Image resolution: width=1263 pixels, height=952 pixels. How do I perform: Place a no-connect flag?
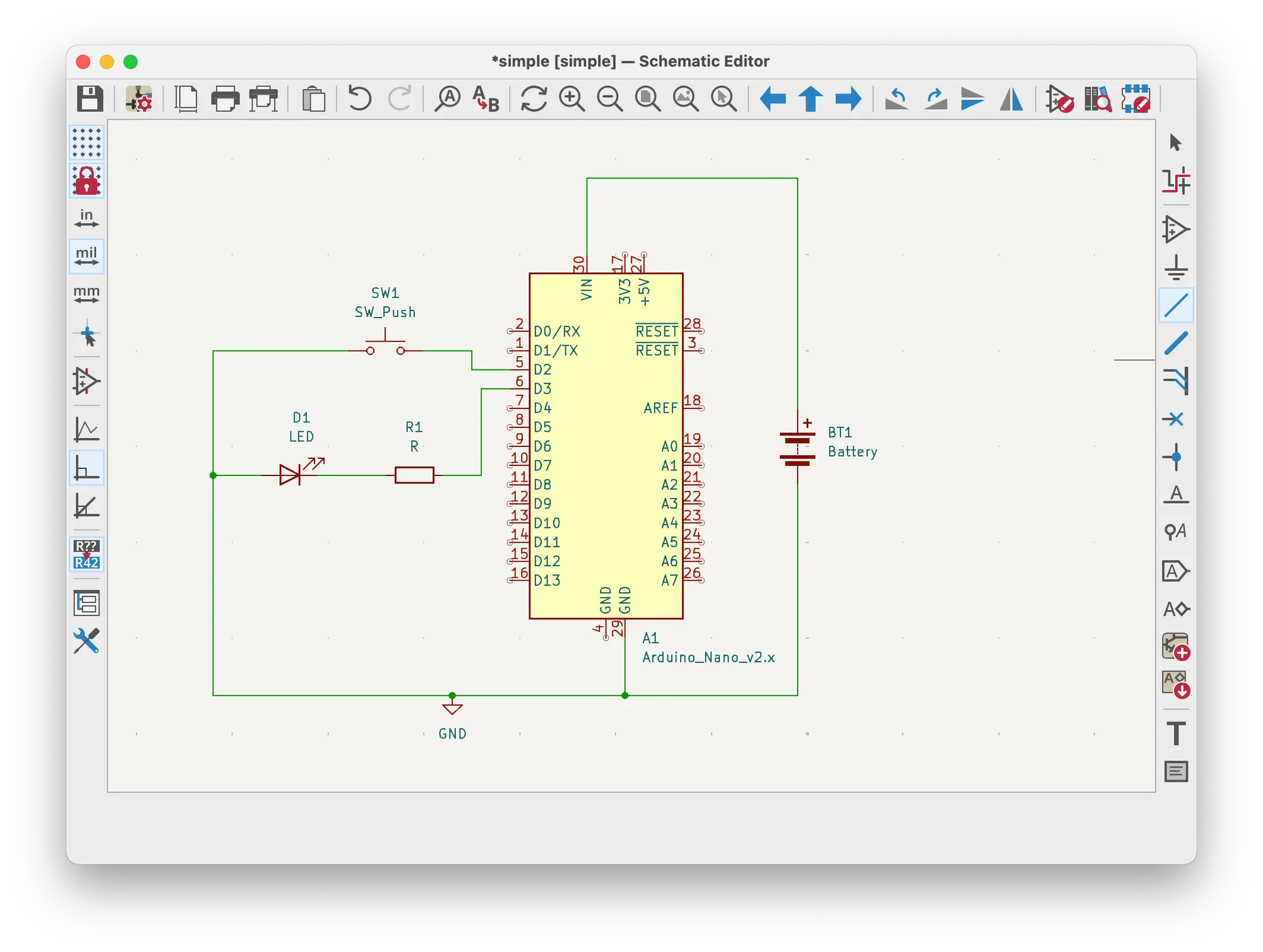pyautogui.click(x=1175, y=419)
